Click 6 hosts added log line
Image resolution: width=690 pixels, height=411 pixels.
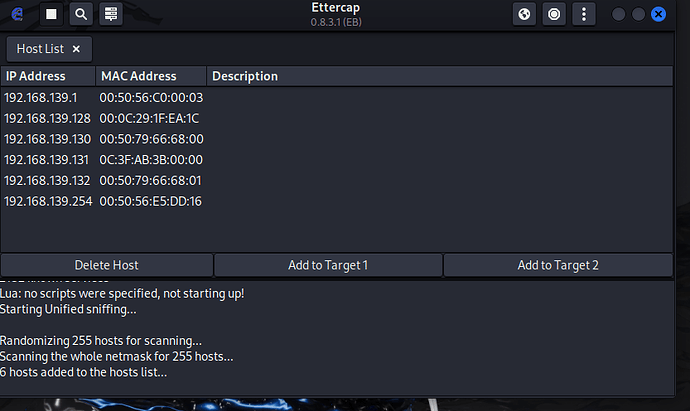pyautogui.click(x=84, y=372)
